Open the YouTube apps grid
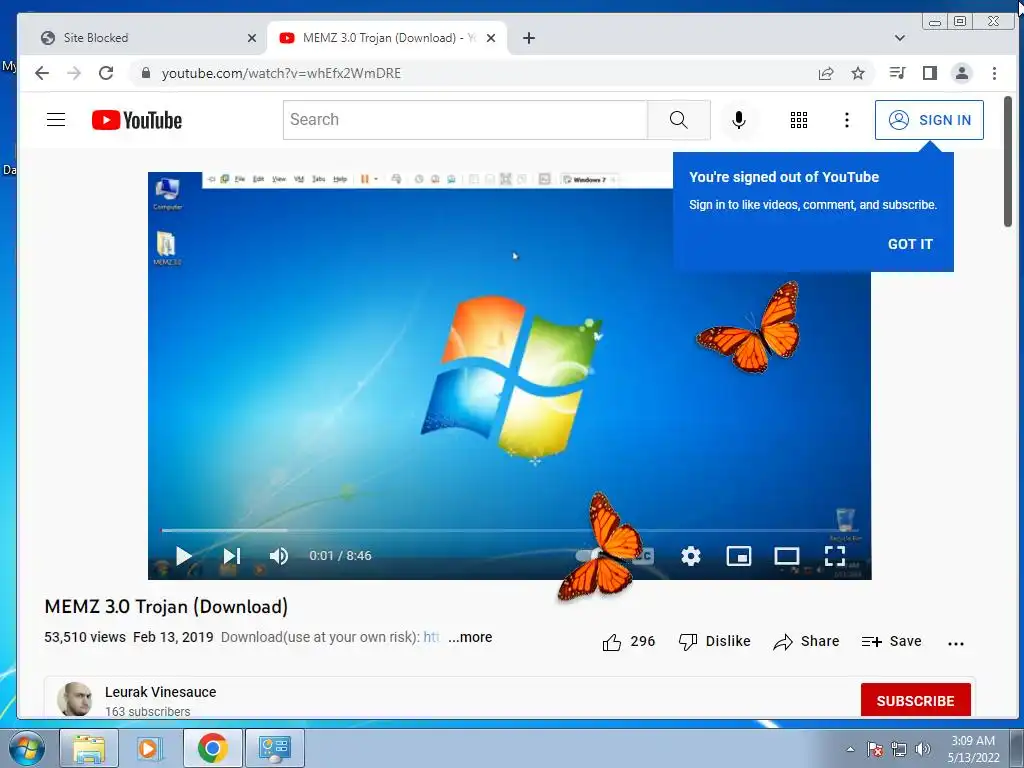Viewport: 1024px width, 768px height. (799, 120)
